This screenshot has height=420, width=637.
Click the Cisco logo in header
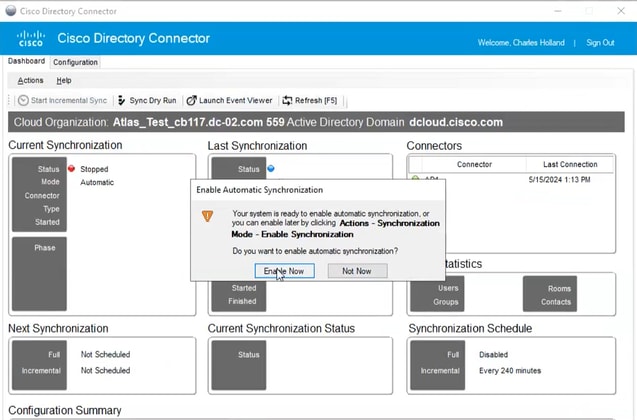pos(31,39)
